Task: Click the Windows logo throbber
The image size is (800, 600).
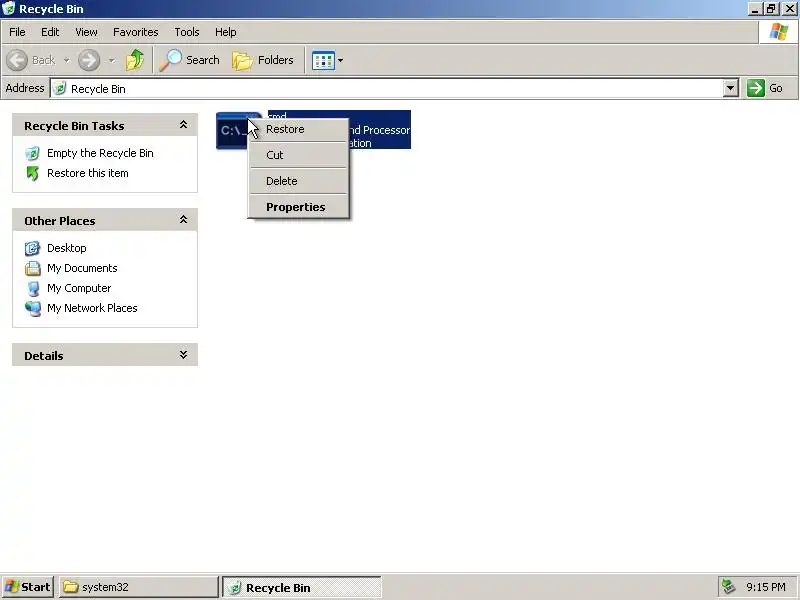Action: pos(779,32)
